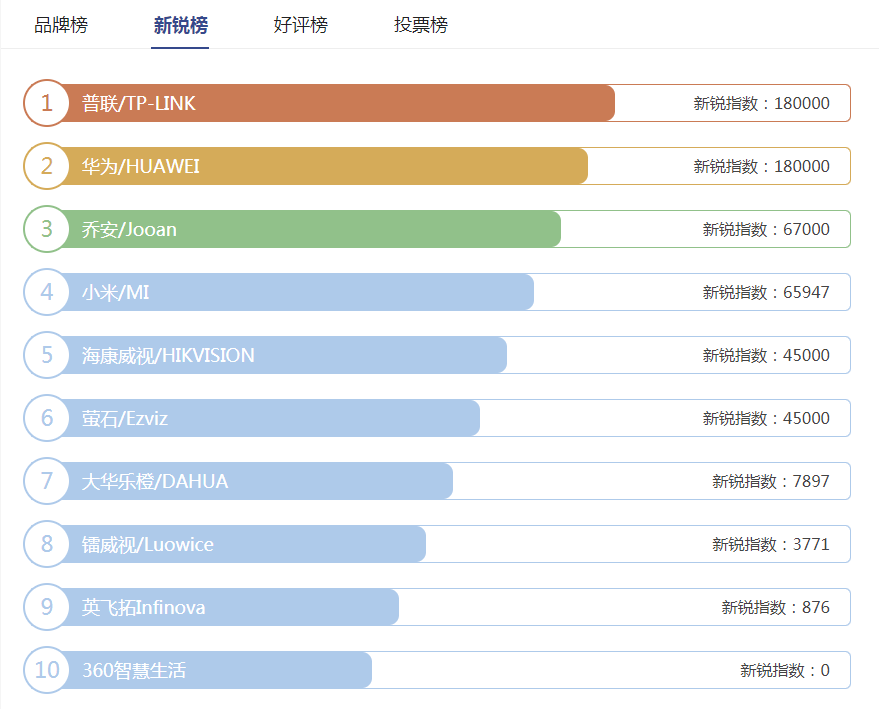Click the rank 2 circle badge
879x709 pixels.
(47, 166)
